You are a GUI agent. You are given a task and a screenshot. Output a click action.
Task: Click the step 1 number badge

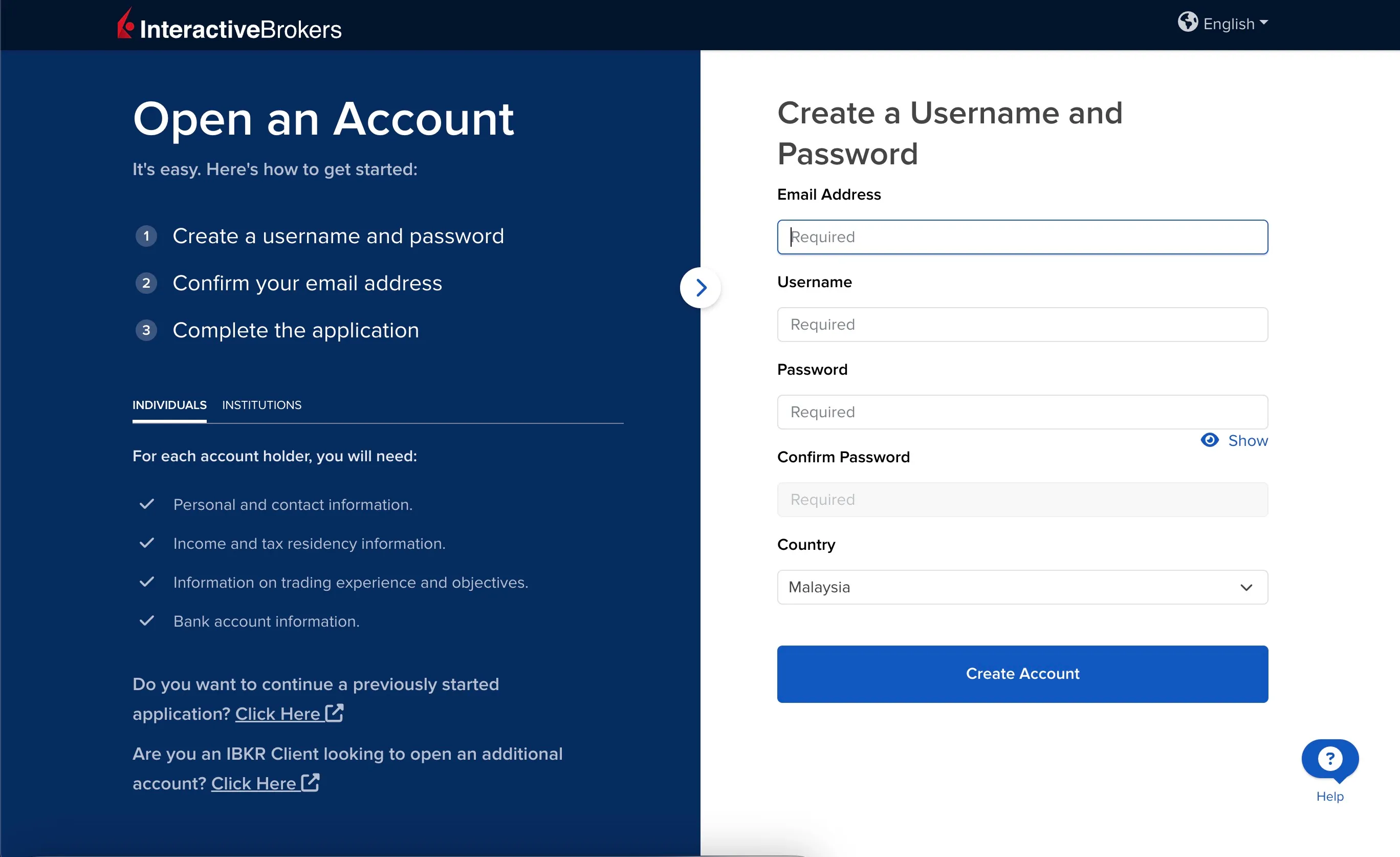[146, 236]
